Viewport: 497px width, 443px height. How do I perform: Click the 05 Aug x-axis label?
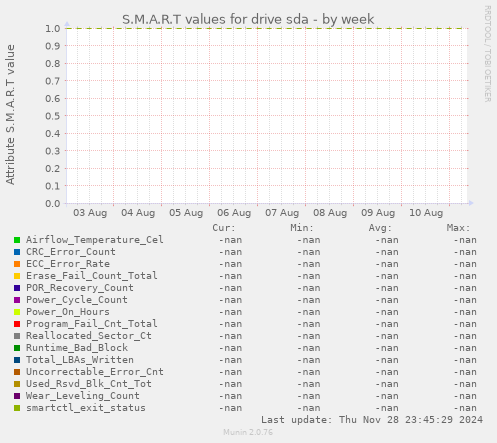pos(186,213)
